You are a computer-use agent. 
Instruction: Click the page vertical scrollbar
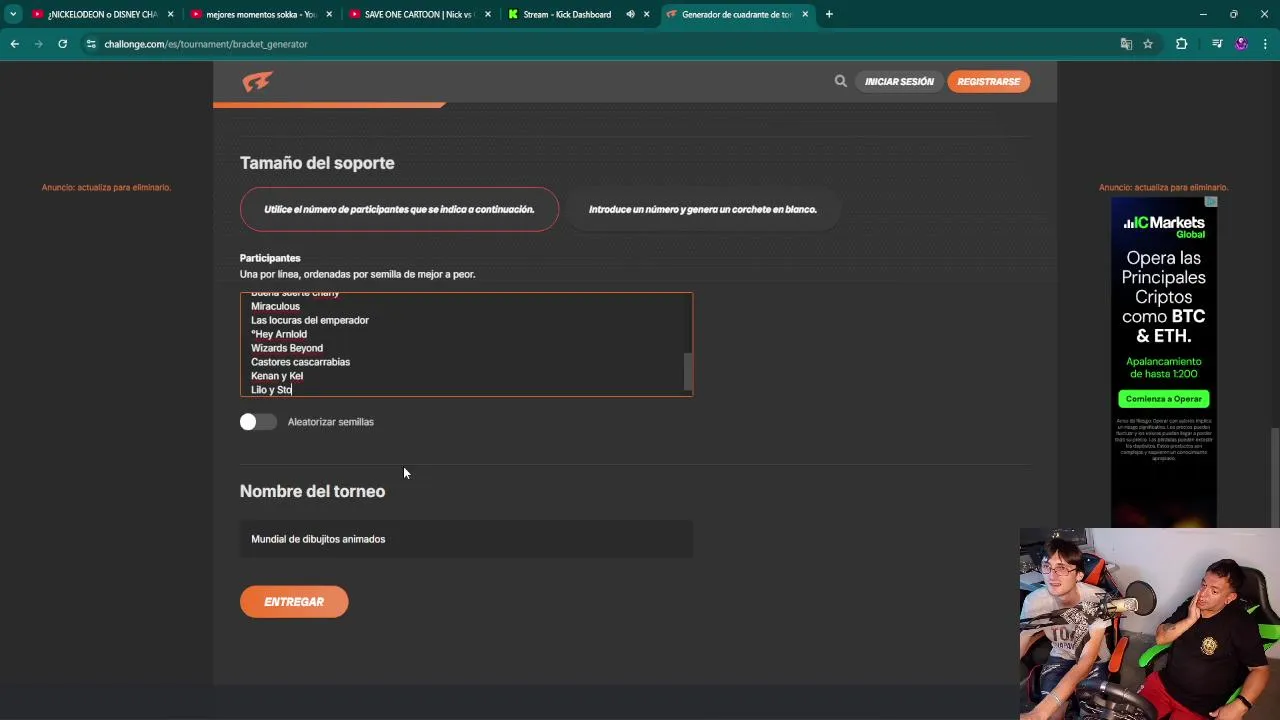point(1274,480)
